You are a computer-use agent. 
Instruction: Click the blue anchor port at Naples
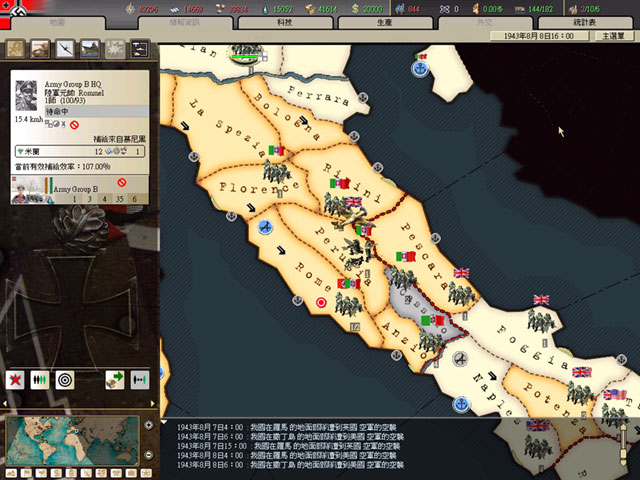461,404
